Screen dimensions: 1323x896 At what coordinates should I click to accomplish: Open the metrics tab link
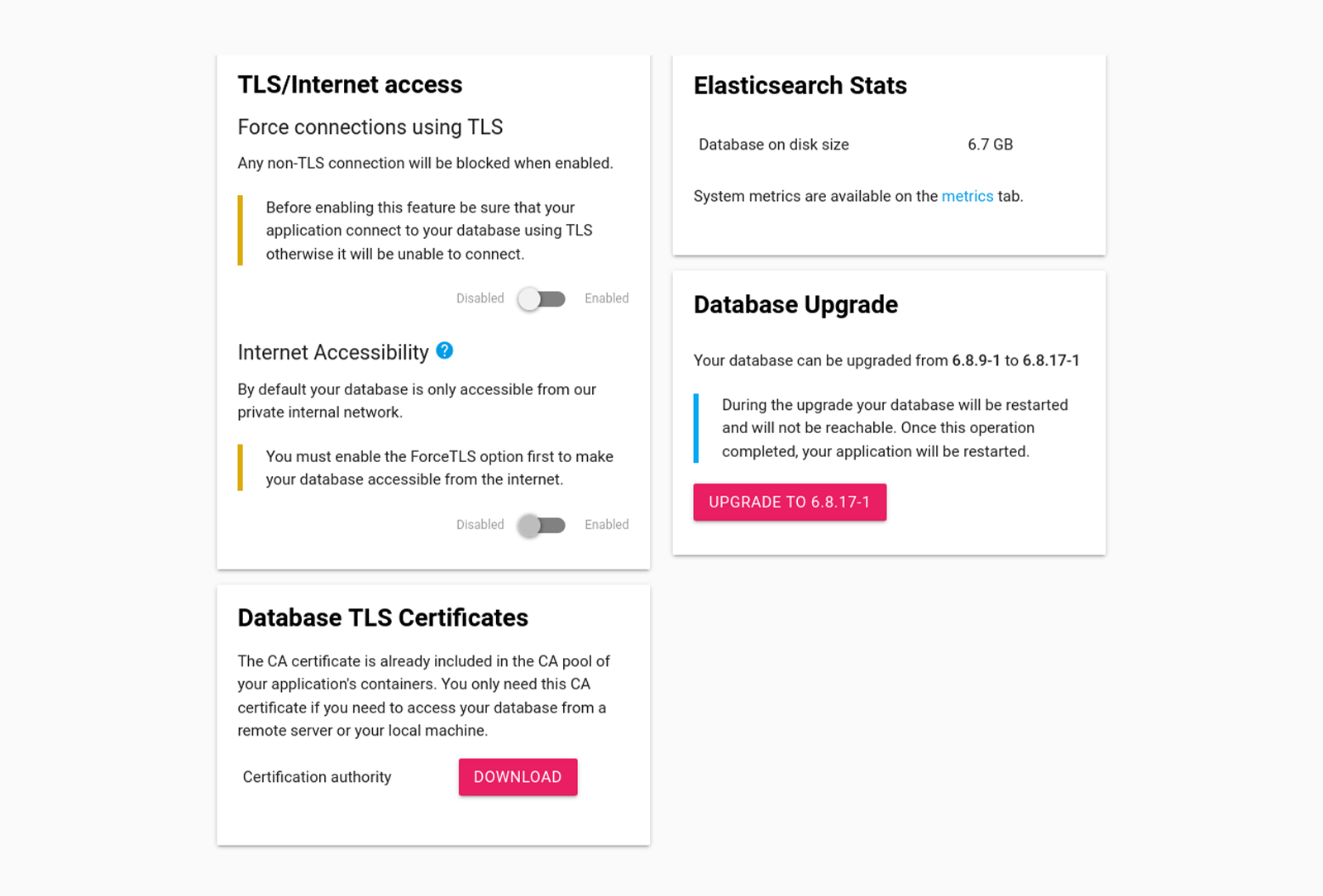(x=967, y=196)
